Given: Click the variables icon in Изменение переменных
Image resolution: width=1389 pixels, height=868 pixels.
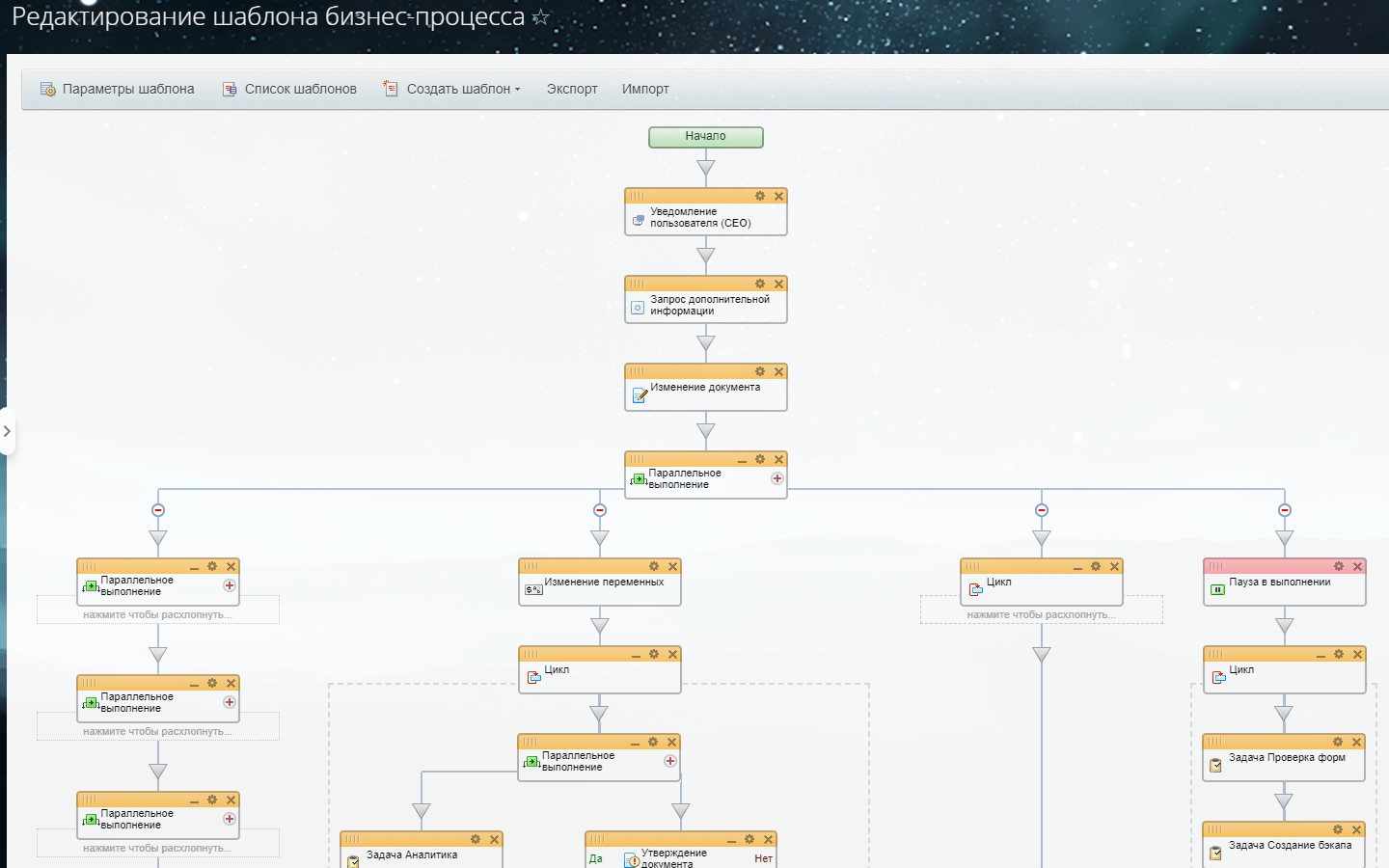Looking at the screenshot, I should point(534,589).
